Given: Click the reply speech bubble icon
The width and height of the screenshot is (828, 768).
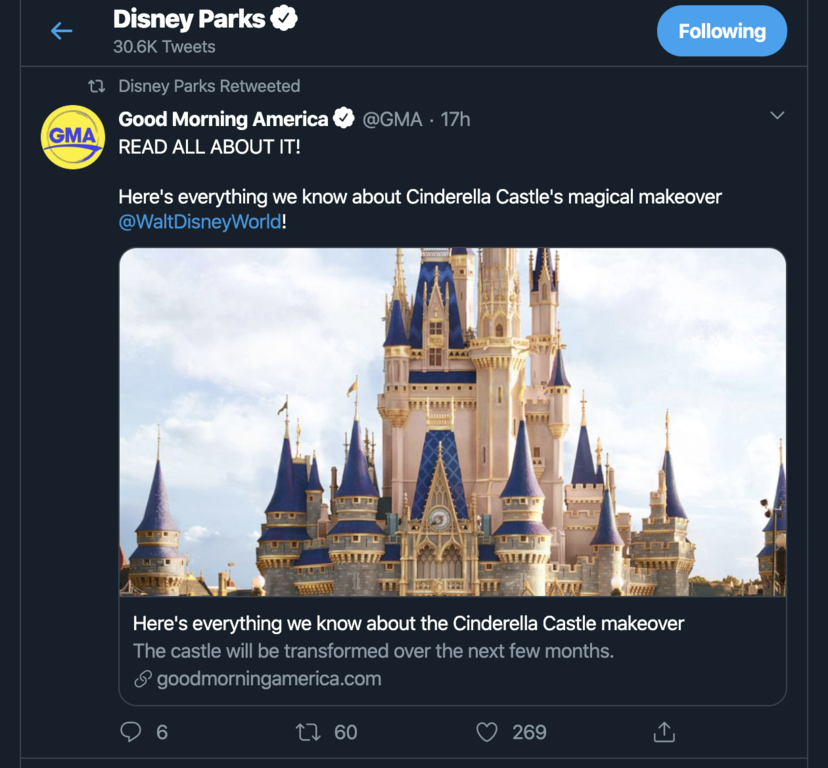Looking at the screenshot, I should pyautogui.click(x=131, y=732).
